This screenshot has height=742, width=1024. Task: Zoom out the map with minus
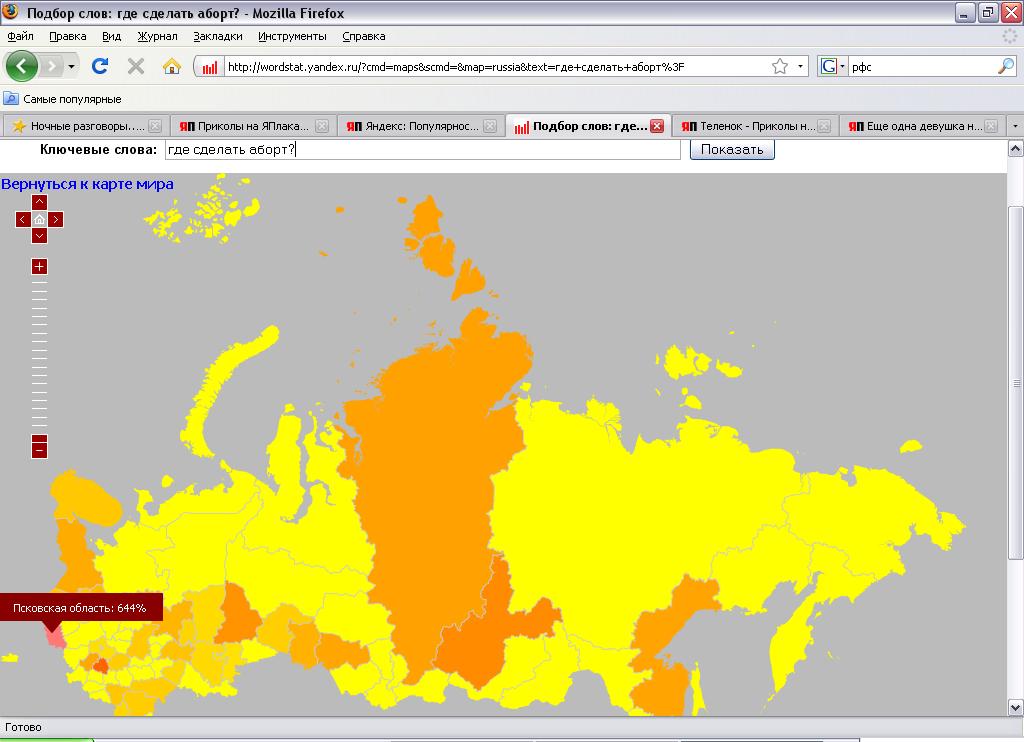click(x=39, y=450)
